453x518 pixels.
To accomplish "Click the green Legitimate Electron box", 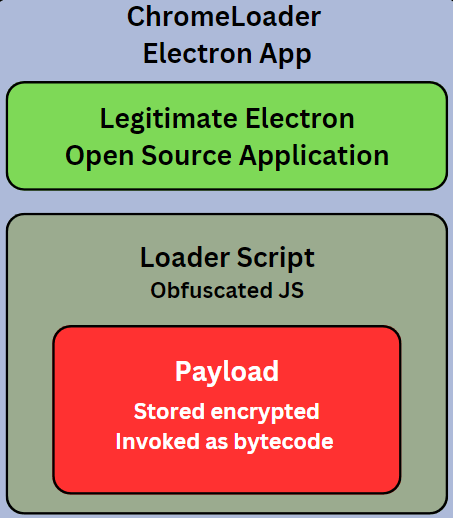I will click(x=227, y=136).
